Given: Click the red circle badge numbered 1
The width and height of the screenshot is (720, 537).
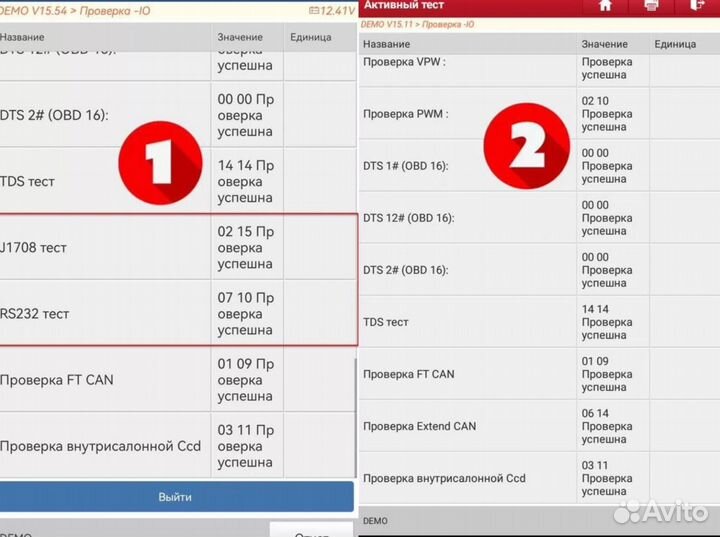Looking at the screenshot, I should [161, 161].
